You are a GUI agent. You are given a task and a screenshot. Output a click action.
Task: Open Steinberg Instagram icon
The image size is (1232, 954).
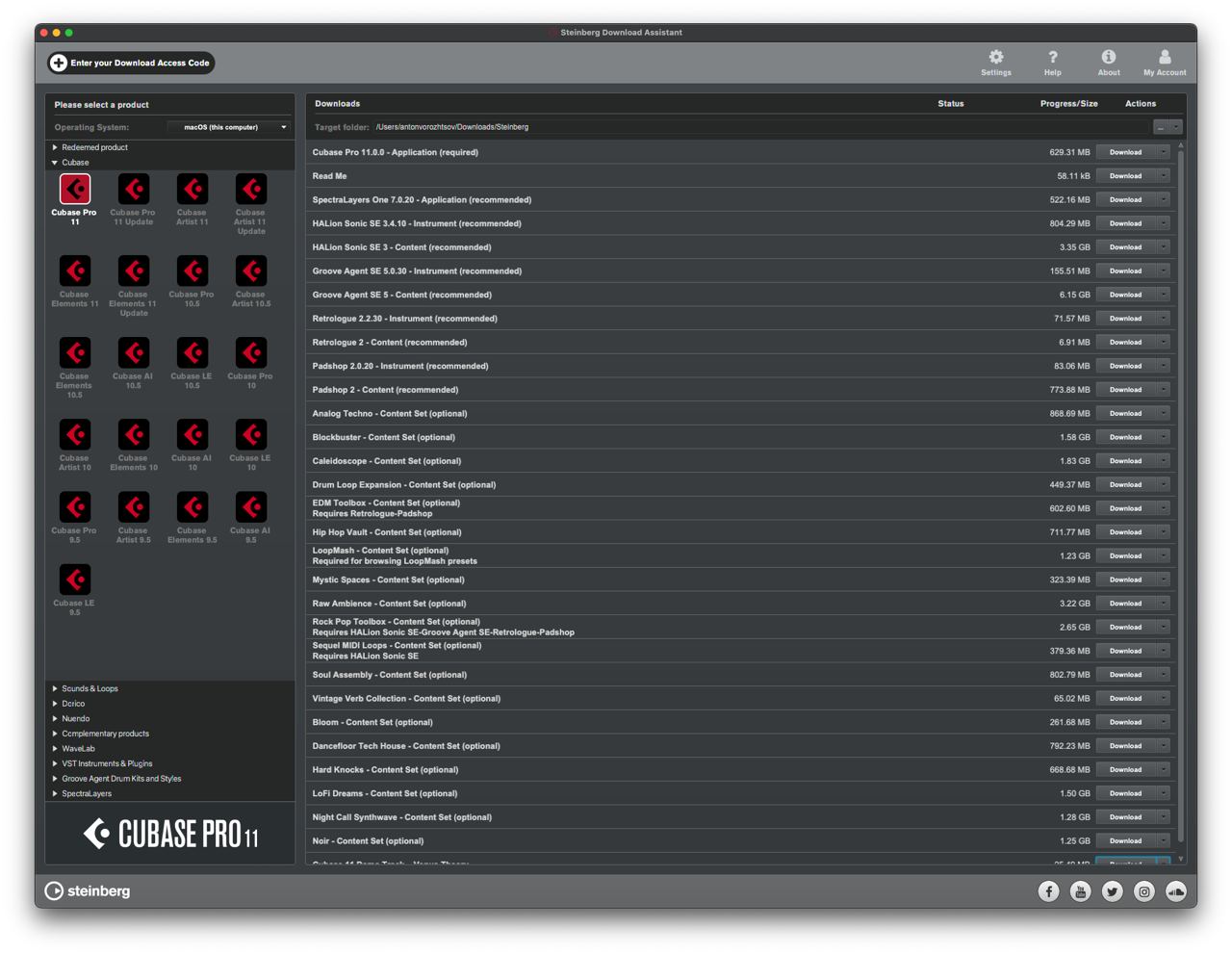pos(1144,891)
